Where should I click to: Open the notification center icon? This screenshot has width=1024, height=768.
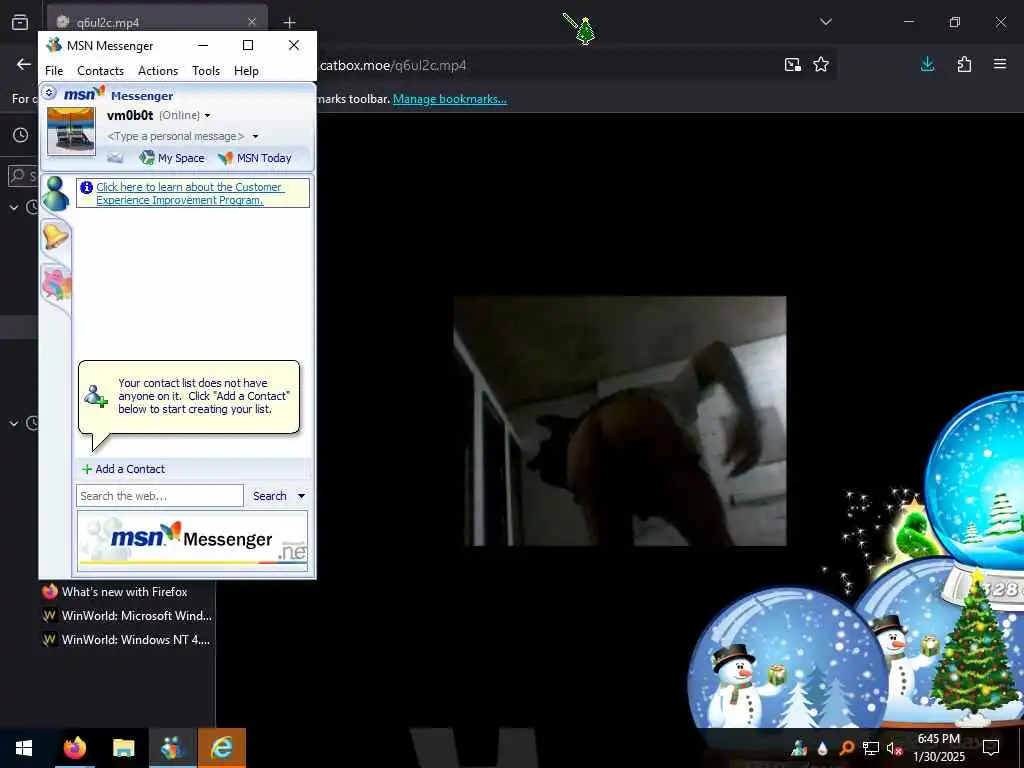click(x=991, y=748)
